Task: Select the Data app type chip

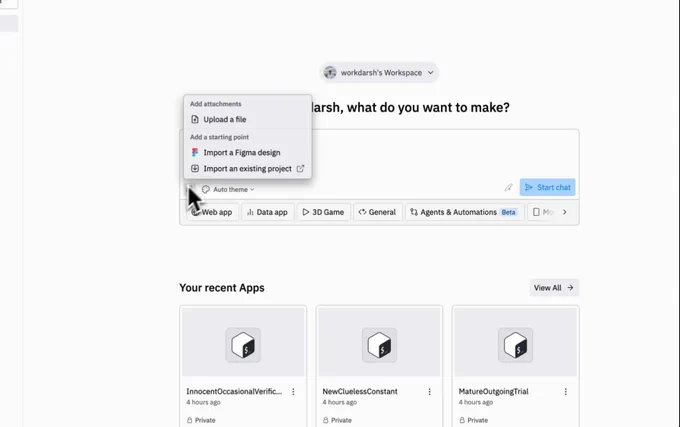Action: (x=267, y=212)
